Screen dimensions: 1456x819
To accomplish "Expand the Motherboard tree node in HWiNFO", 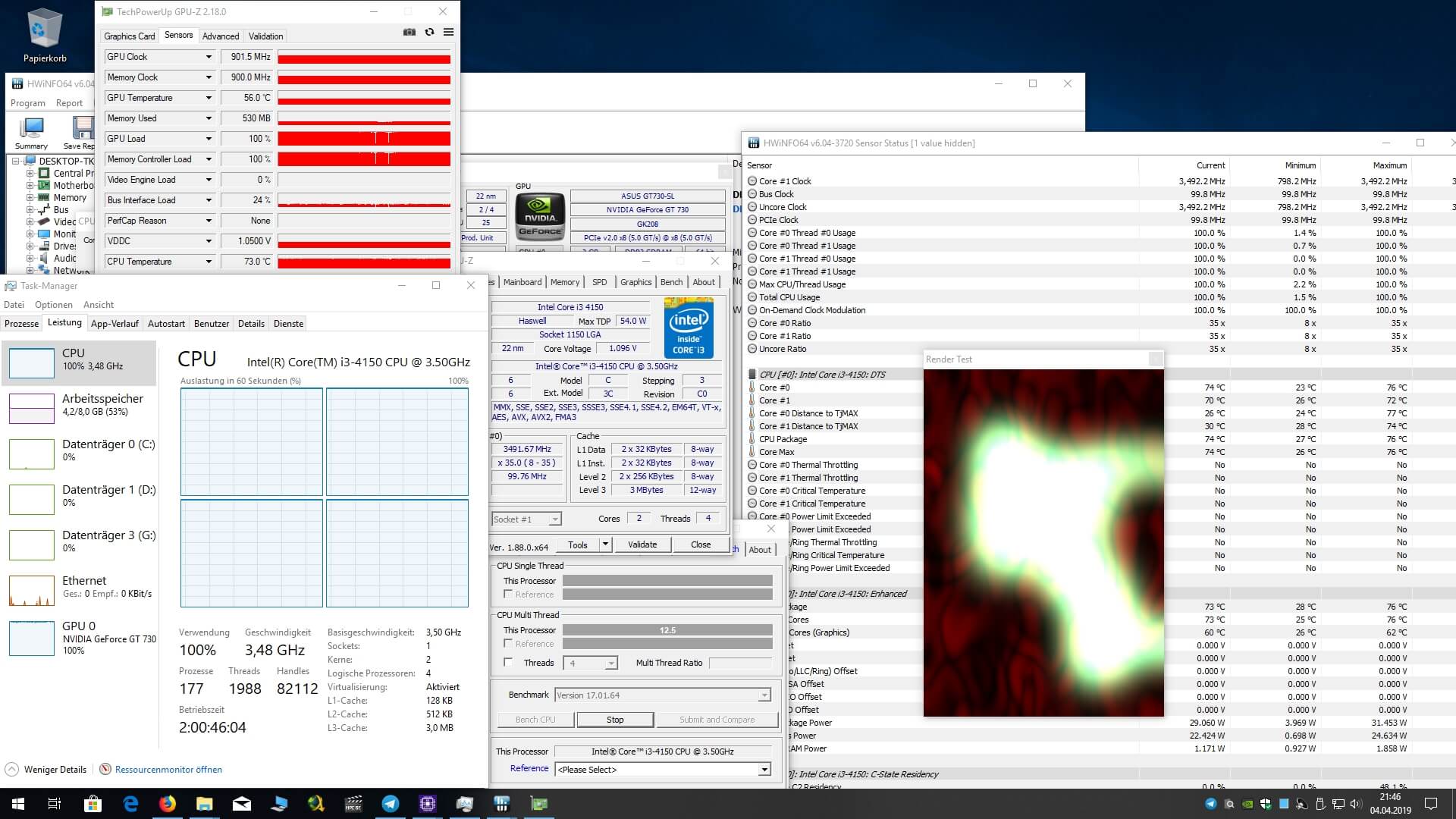I will [30, 185].
